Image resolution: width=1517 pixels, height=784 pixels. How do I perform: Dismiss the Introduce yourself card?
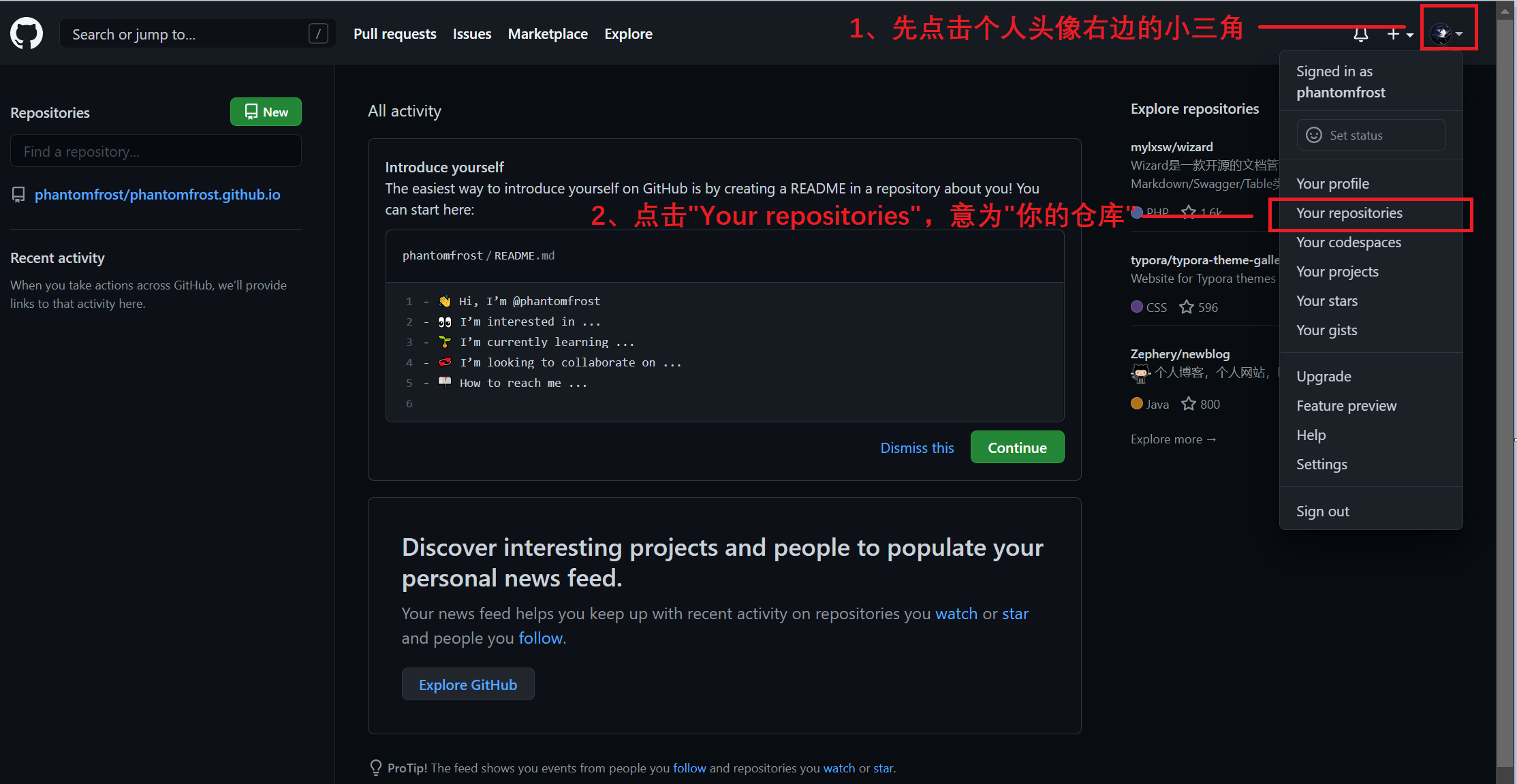tap(917, 448)
